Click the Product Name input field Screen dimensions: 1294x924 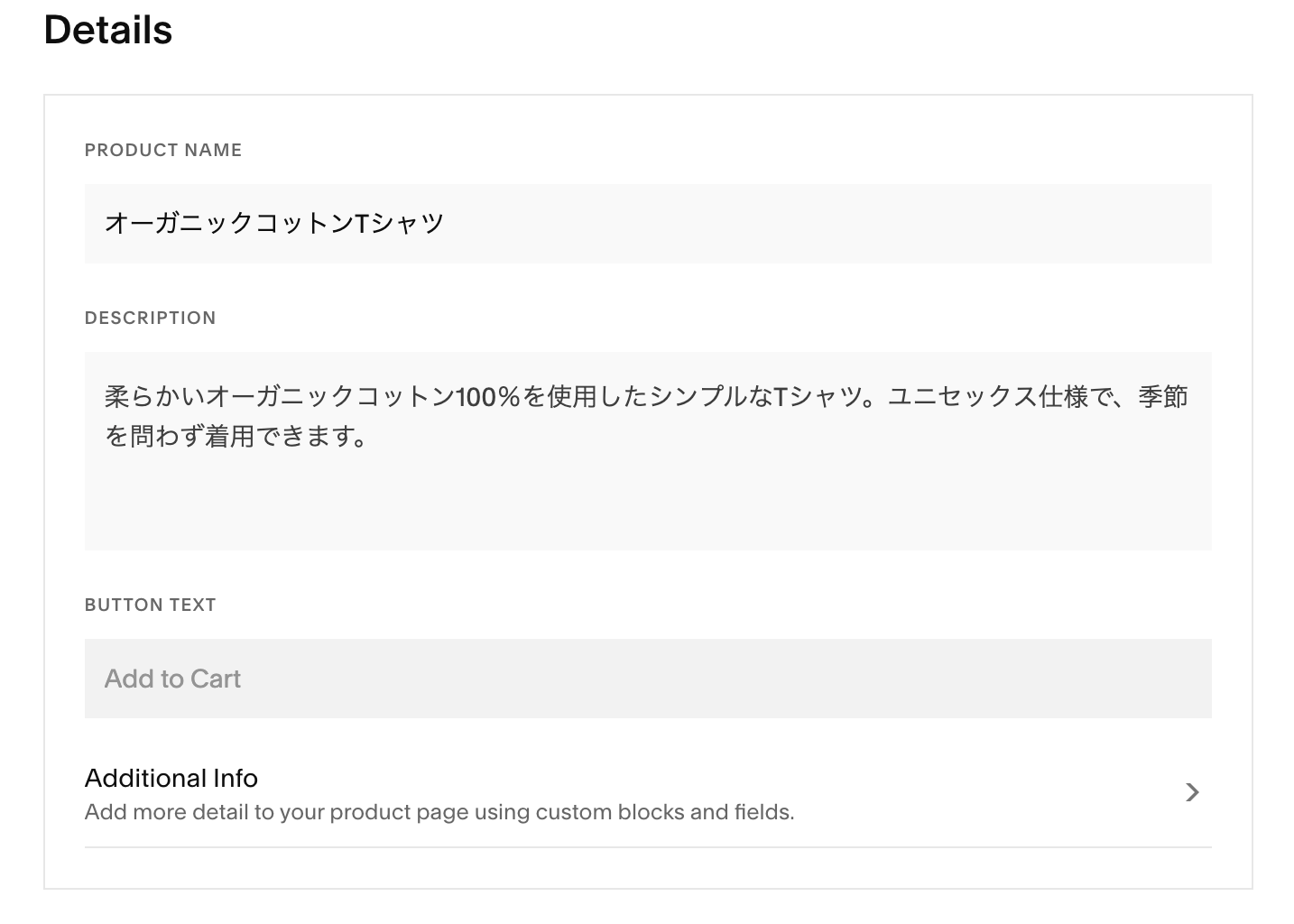pos(647,224)
